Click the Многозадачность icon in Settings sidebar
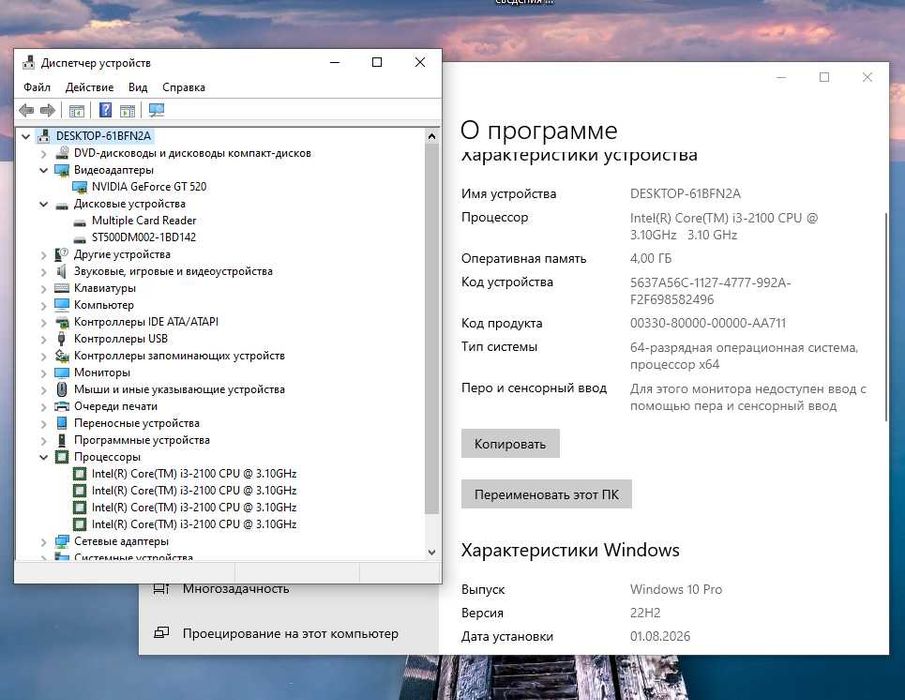The width and height of the screenshot is (905, 700). [161, 589]
